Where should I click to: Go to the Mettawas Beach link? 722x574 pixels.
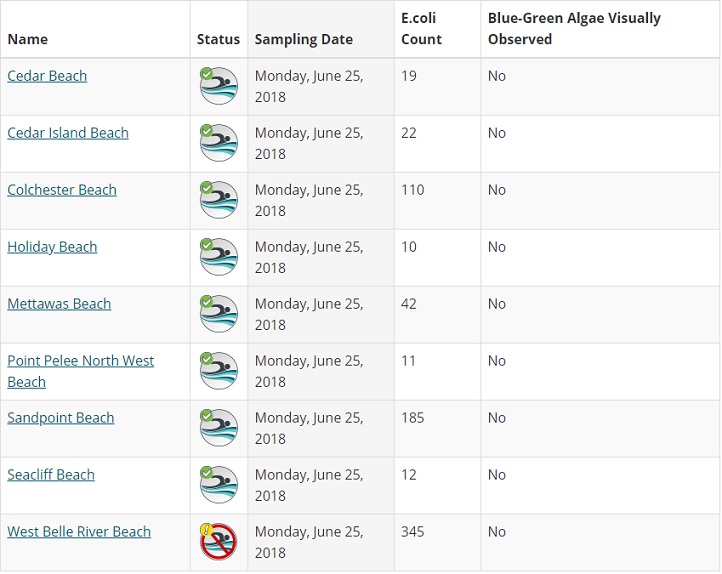[59, 304]
